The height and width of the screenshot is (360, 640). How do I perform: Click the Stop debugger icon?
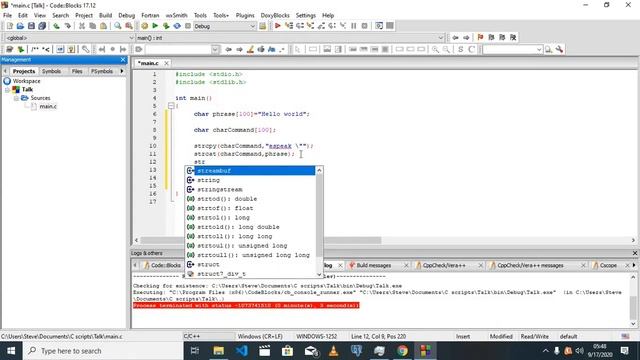pyautogui.click(x=364, y=26)
